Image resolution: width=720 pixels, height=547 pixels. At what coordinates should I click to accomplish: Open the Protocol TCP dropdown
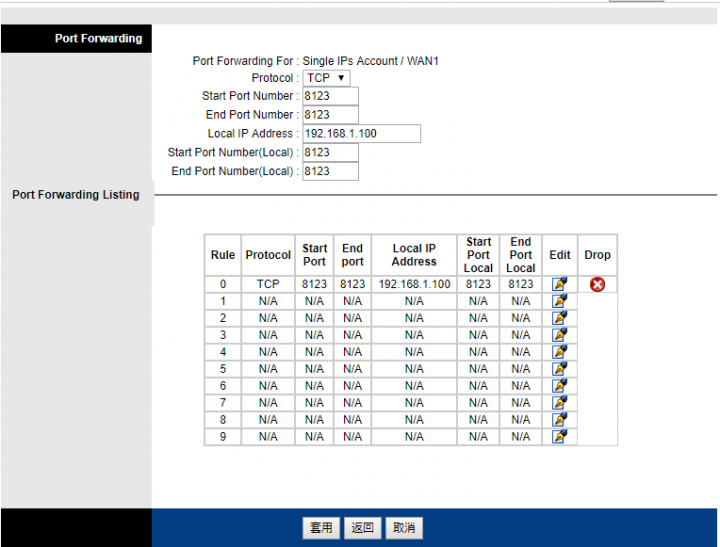tap(326, 78)
